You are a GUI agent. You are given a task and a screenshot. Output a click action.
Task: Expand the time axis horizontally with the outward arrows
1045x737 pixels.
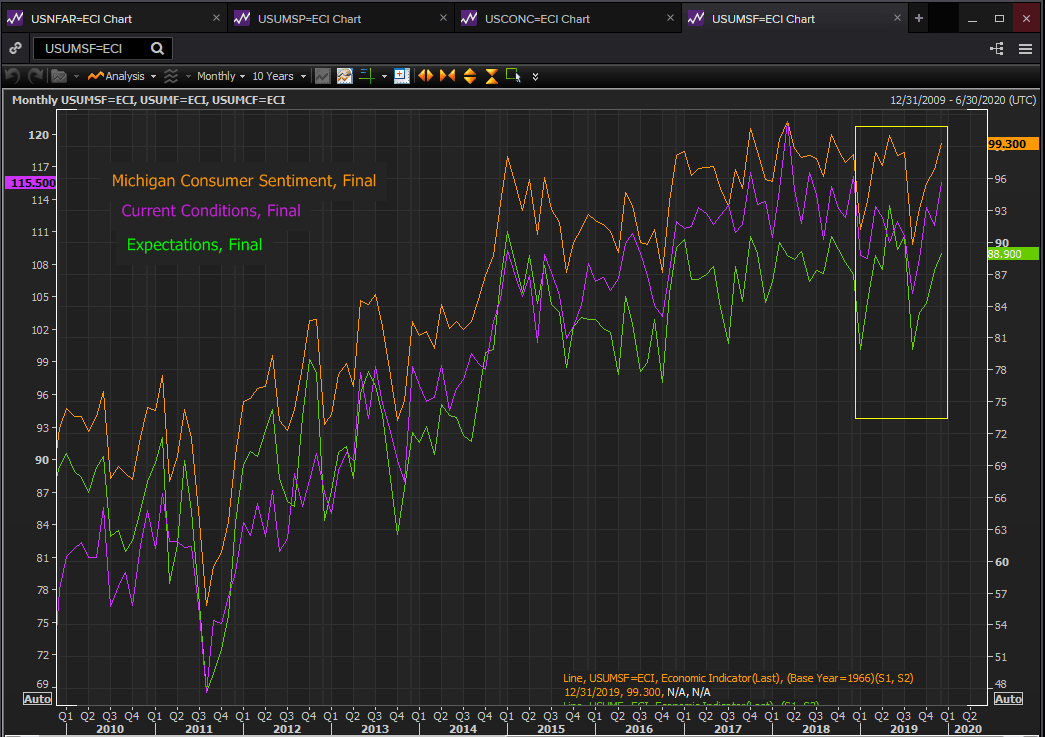pos(425,76)
